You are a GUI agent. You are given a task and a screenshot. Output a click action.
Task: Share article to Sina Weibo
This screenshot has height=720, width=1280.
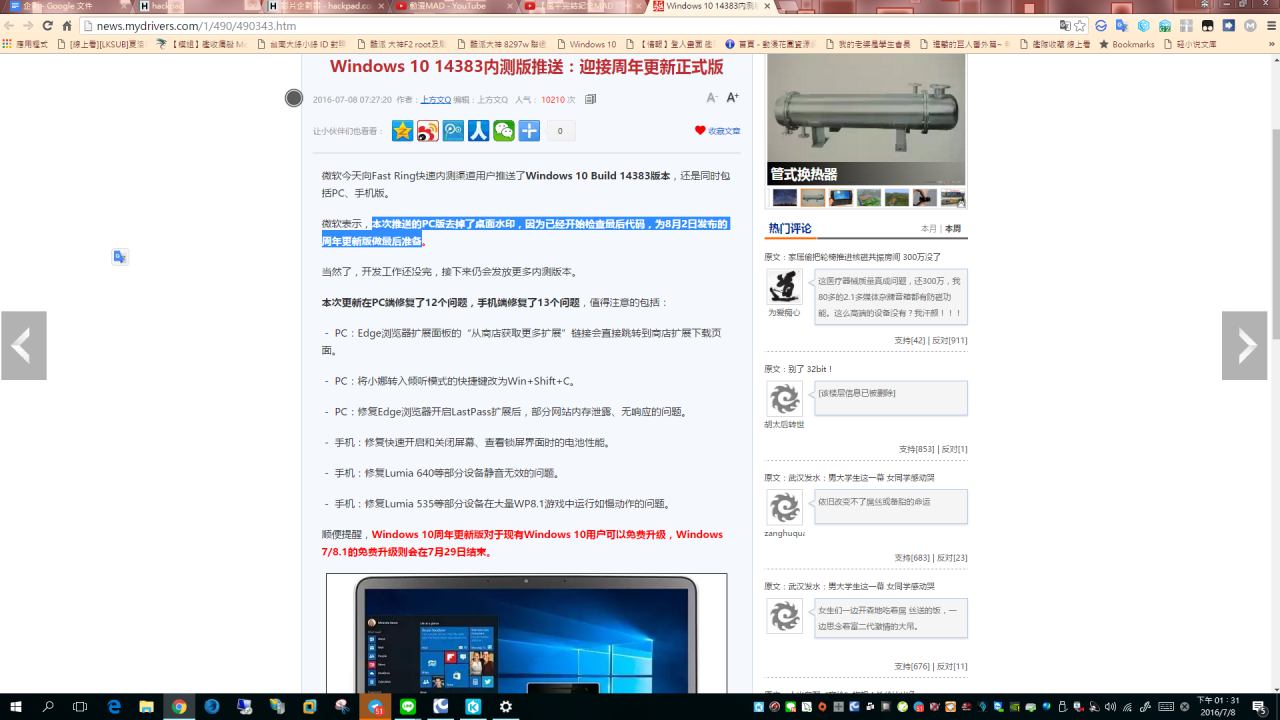(x=428, y=131)
